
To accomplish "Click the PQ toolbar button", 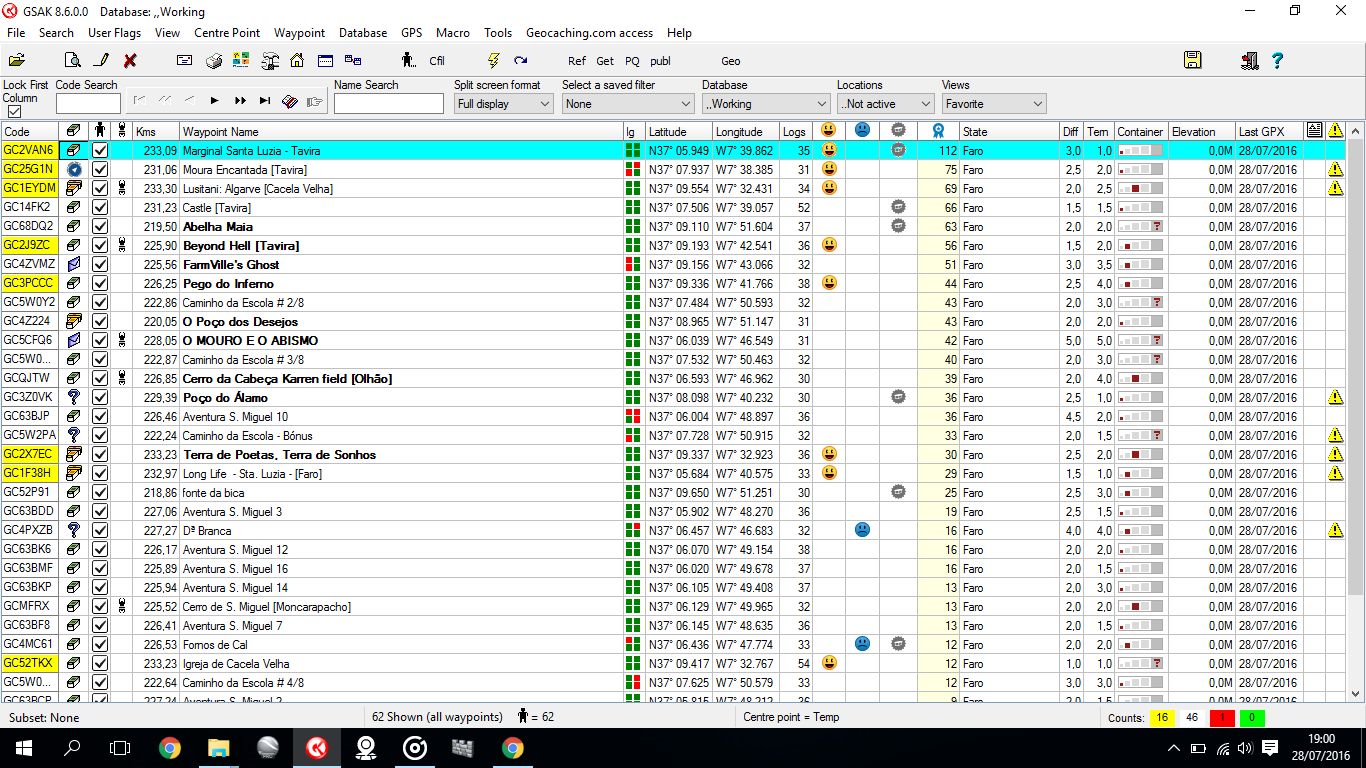I will [x=632, y=61].
